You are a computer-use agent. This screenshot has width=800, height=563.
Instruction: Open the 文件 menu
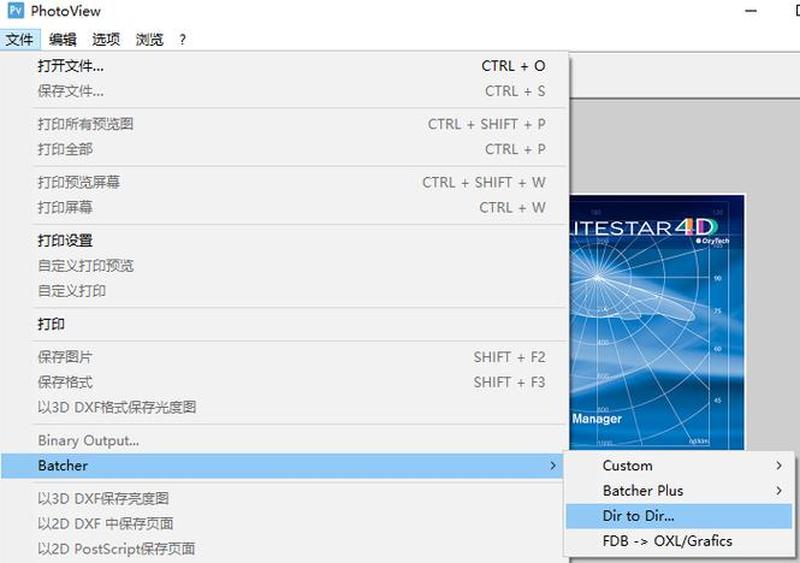(19, 39)
